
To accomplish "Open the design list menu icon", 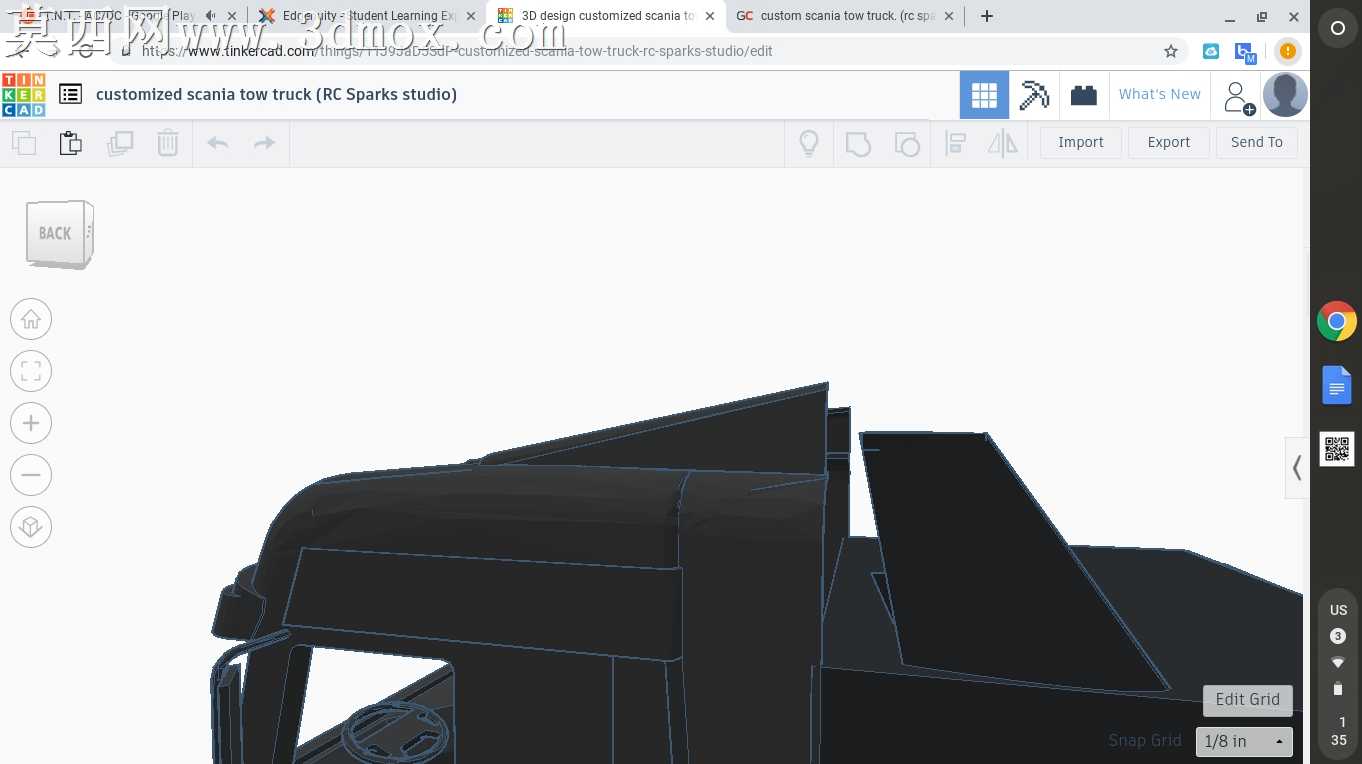I will point(70,94).
